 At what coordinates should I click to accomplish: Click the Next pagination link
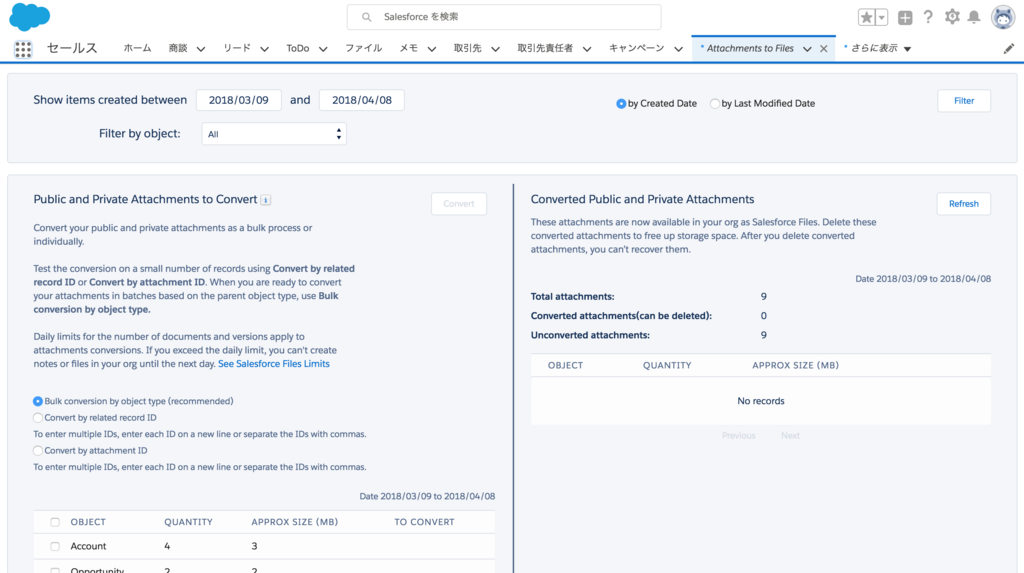pyautogui.click(x=790, y=435)
